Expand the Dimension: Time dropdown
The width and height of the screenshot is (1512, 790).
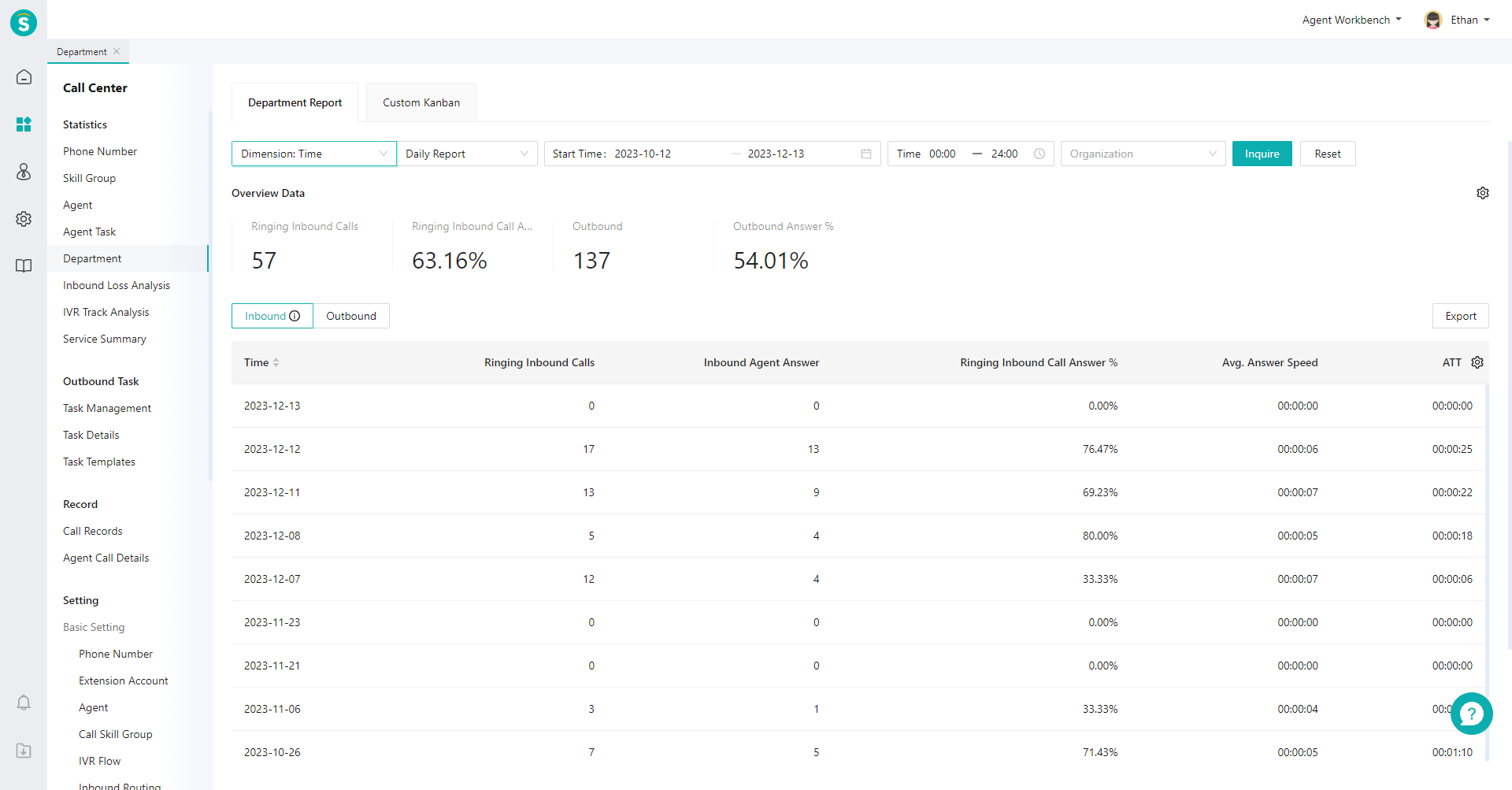pos(314,154)
